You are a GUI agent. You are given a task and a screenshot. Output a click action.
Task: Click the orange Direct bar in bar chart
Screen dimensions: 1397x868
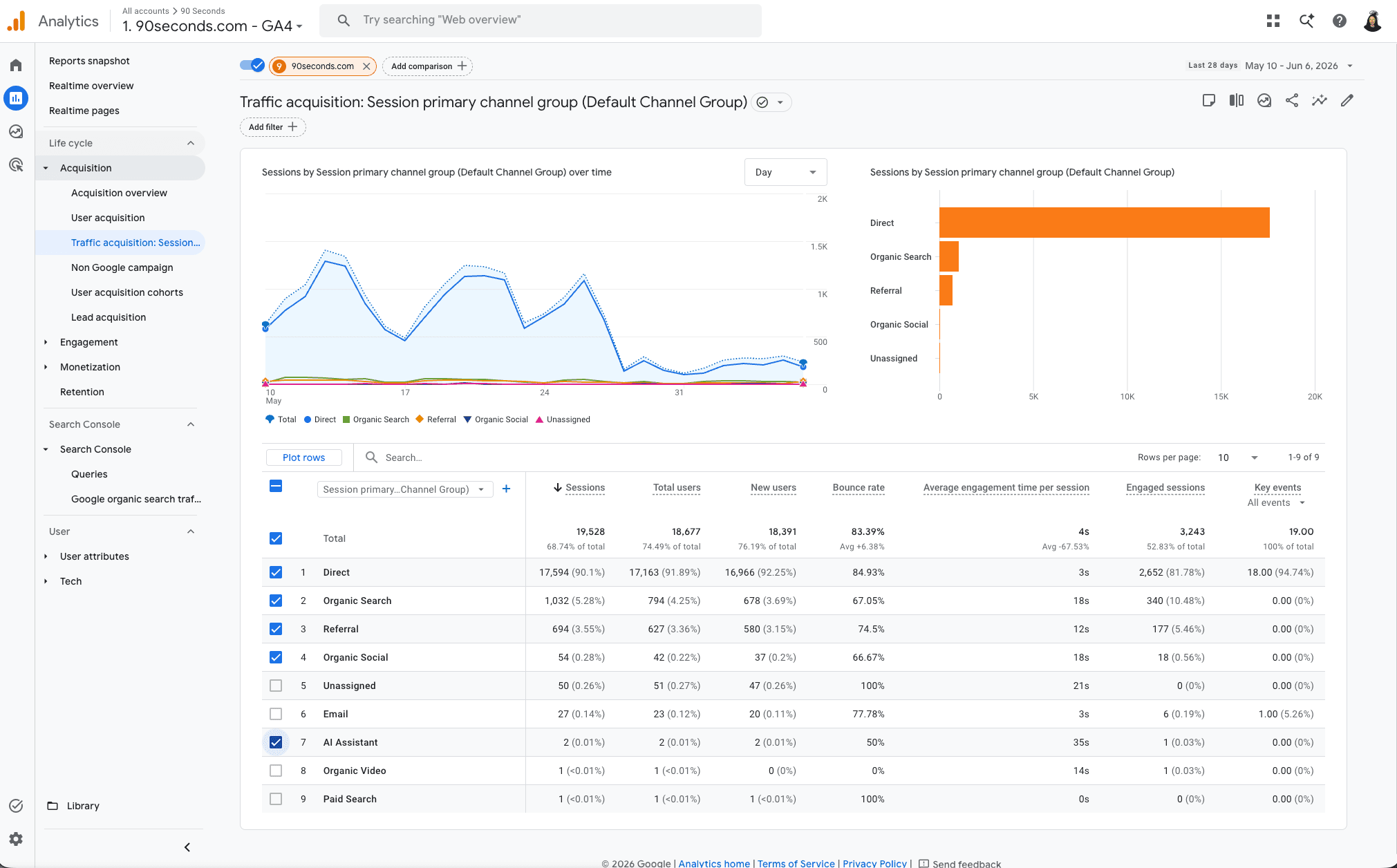[1104, 223]
